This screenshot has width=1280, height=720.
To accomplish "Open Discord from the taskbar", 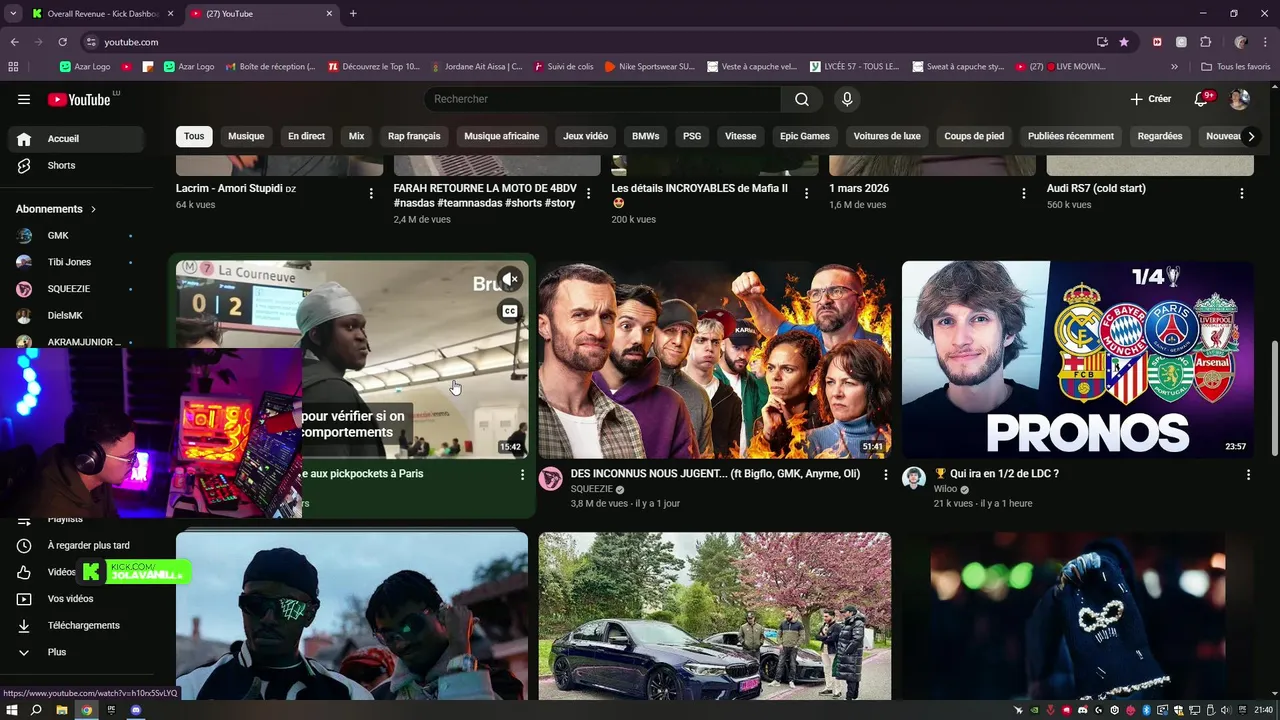I will 136,710.
